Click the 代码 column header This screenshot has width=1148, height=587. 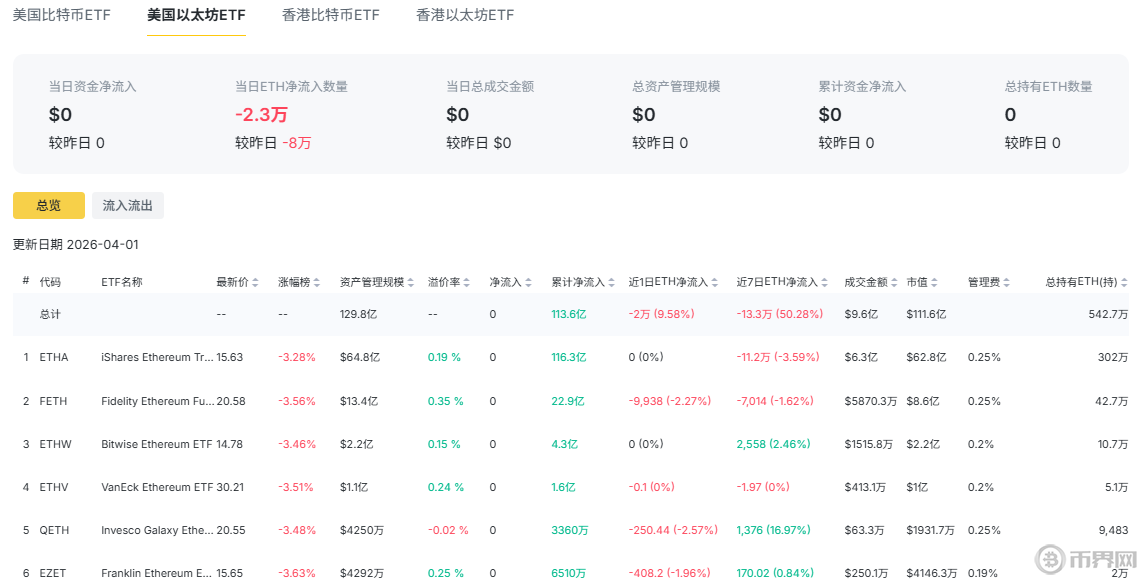(50, 283)
